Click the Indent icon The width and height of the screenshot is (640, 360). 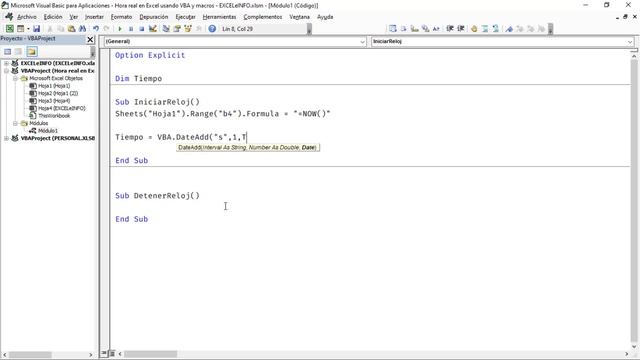pyautogui.click(x=450, y=29)
